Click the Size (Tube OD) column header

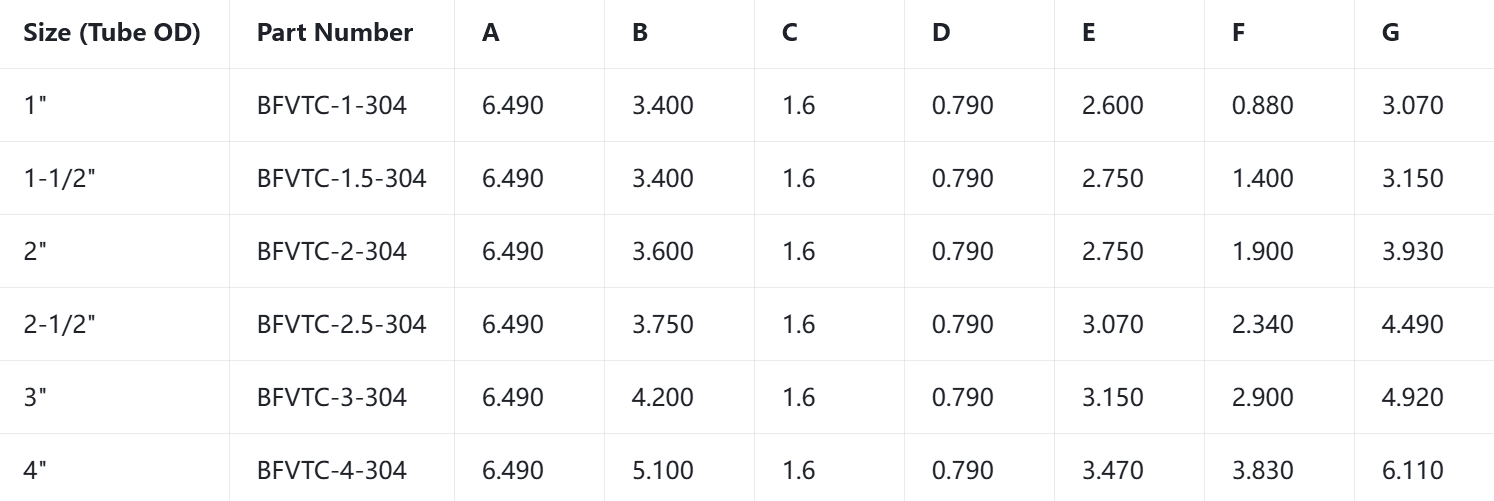(112, 33)
